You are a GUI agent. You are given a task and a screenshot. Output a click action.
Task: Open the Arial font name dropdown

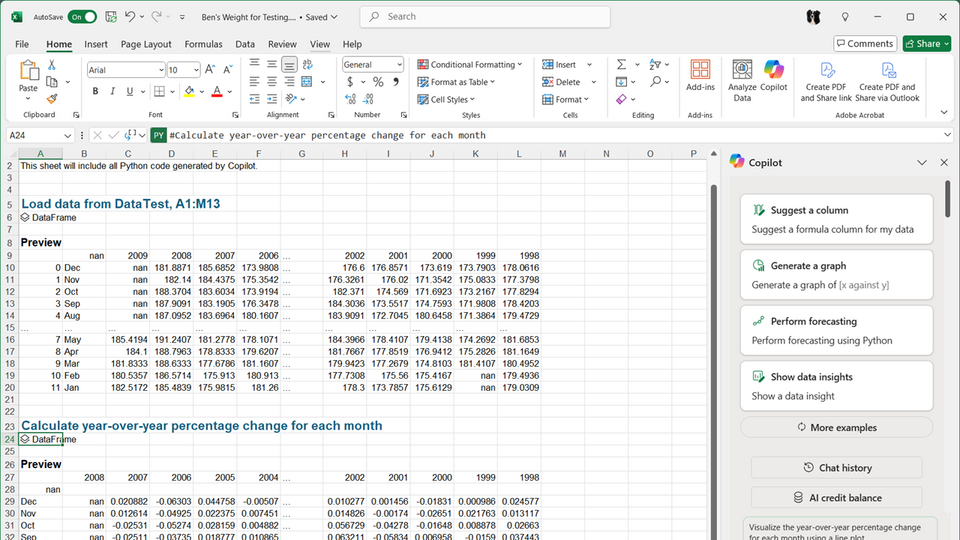160,70
